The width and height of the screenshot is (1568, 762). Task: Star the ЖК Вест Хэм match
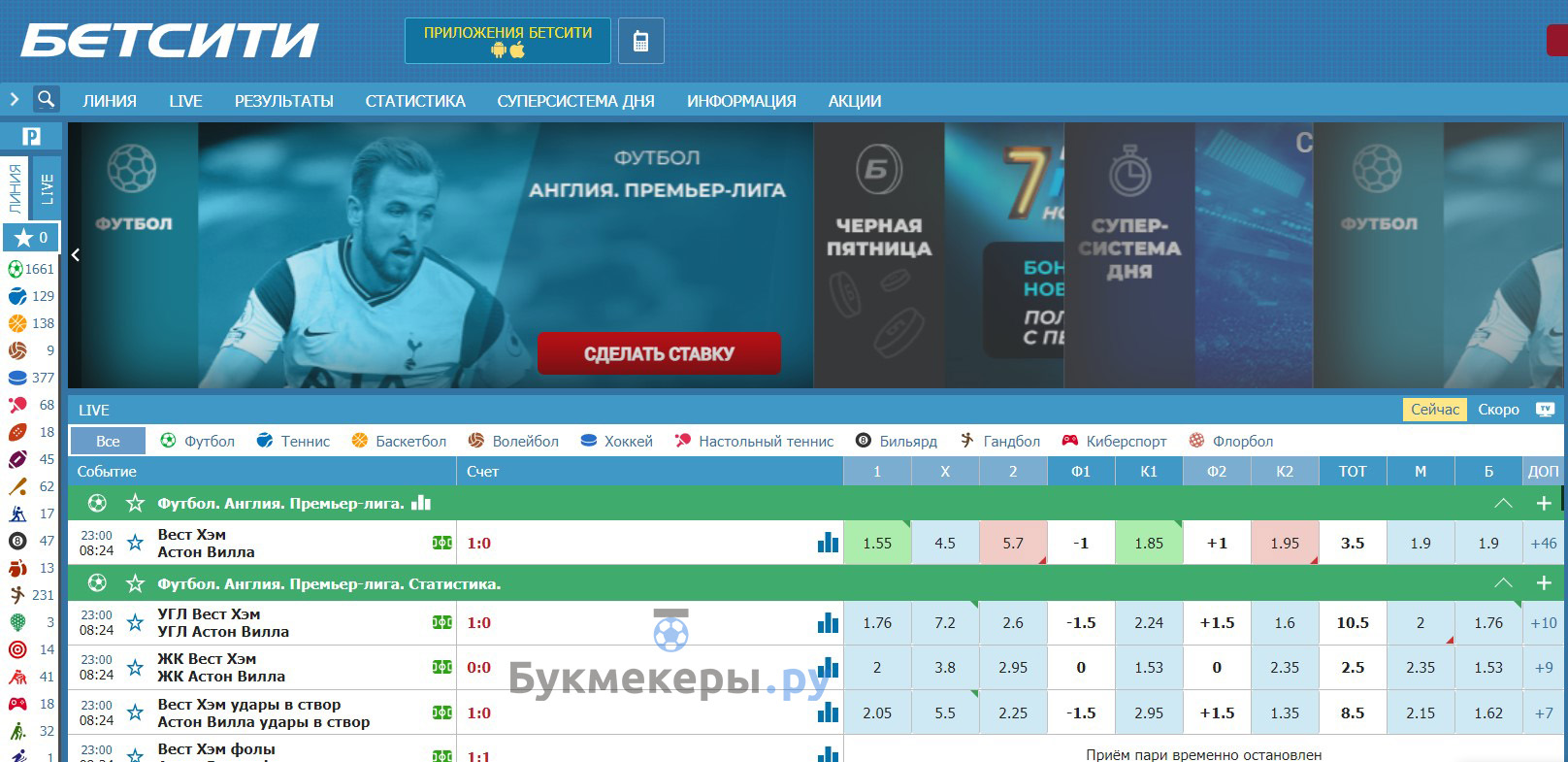[135, 667]
